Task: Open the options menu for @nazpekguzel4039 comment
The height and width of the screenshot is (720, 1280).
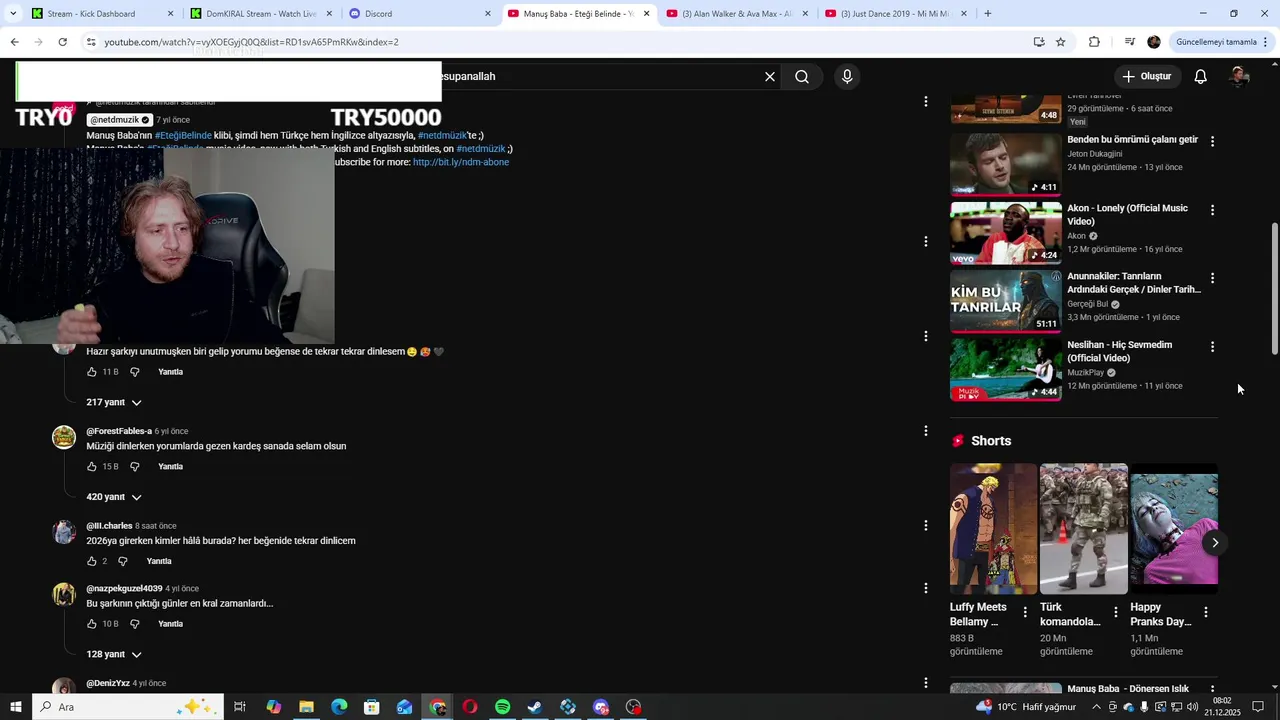Action: (x=925, y=588)
